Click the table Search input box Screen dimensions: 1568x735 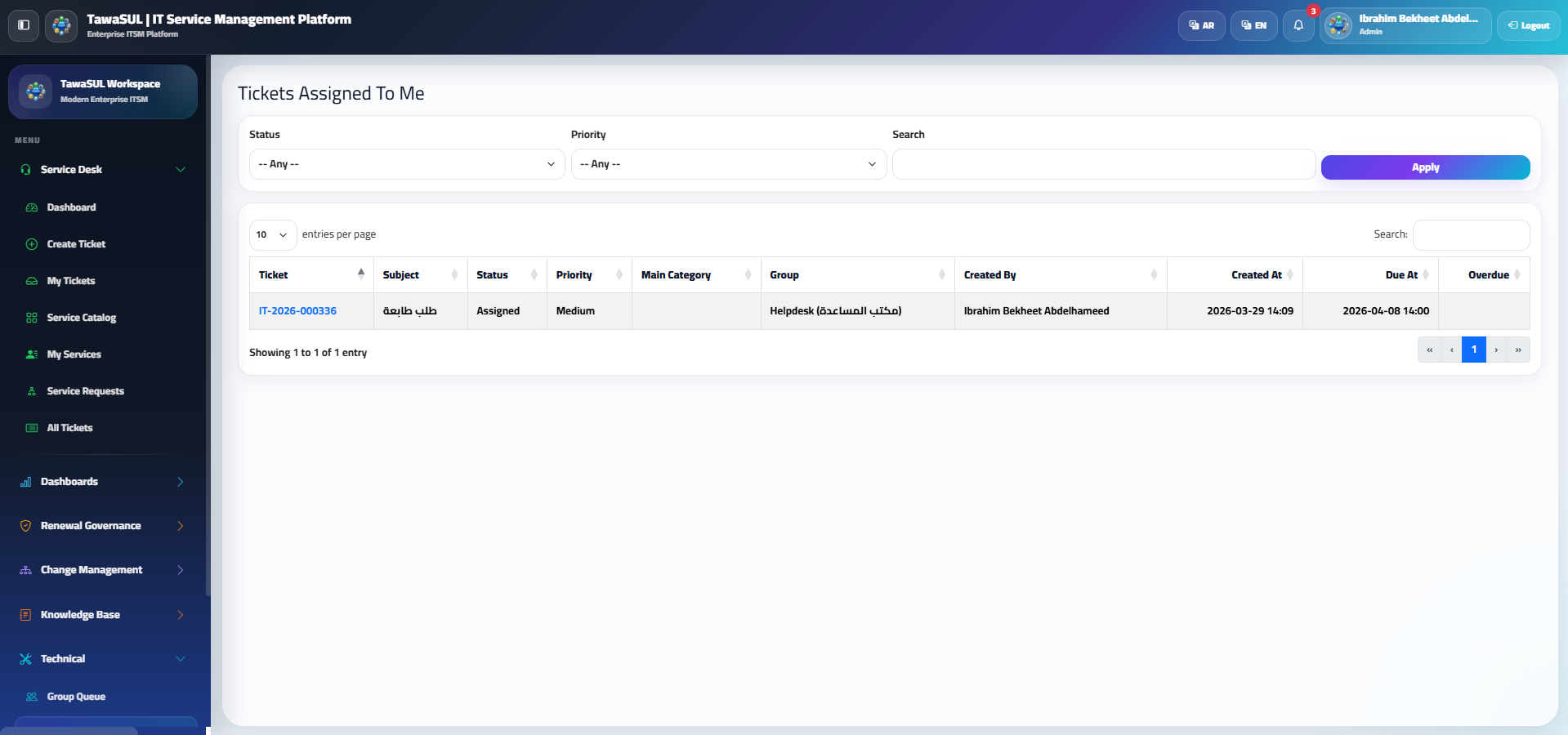pos(1471,235)
